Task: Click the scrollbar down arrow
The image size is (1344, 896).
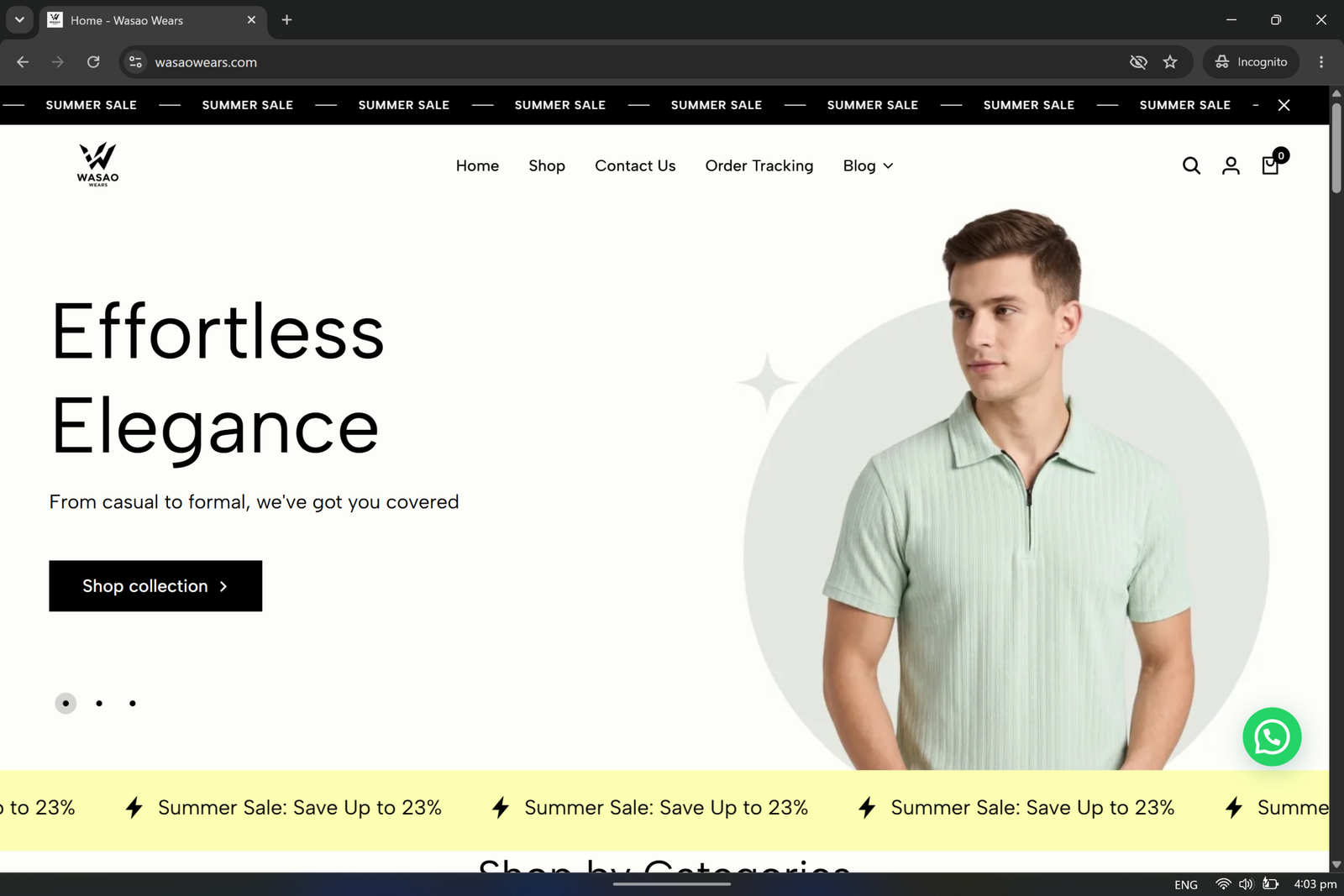Action: (1336, 864)
